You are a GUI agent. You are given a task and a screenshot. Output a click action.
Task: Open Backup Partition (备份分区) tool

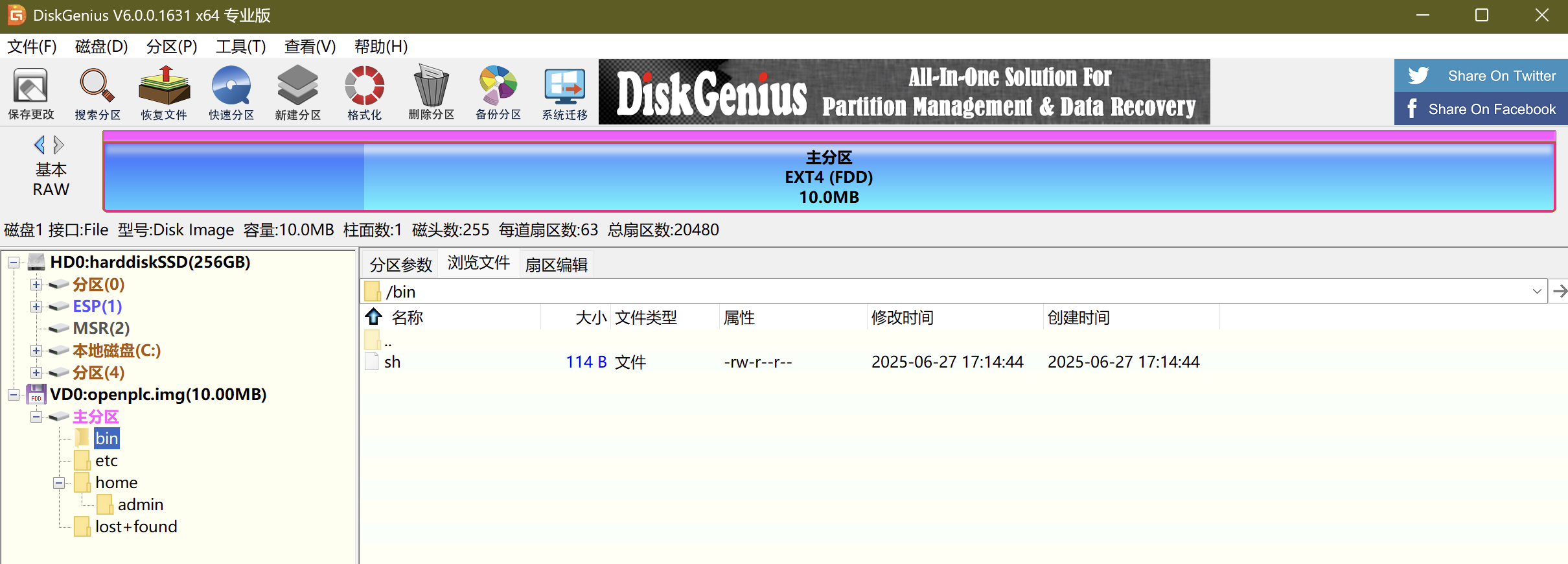498,93
